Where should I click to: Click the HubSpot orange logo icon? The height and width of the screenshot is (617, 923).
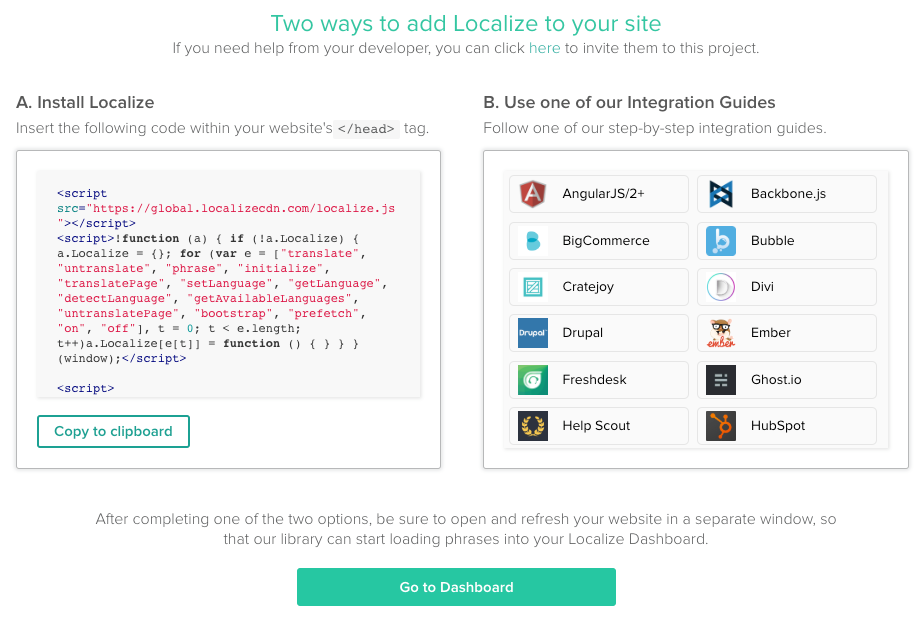point(721,426)
